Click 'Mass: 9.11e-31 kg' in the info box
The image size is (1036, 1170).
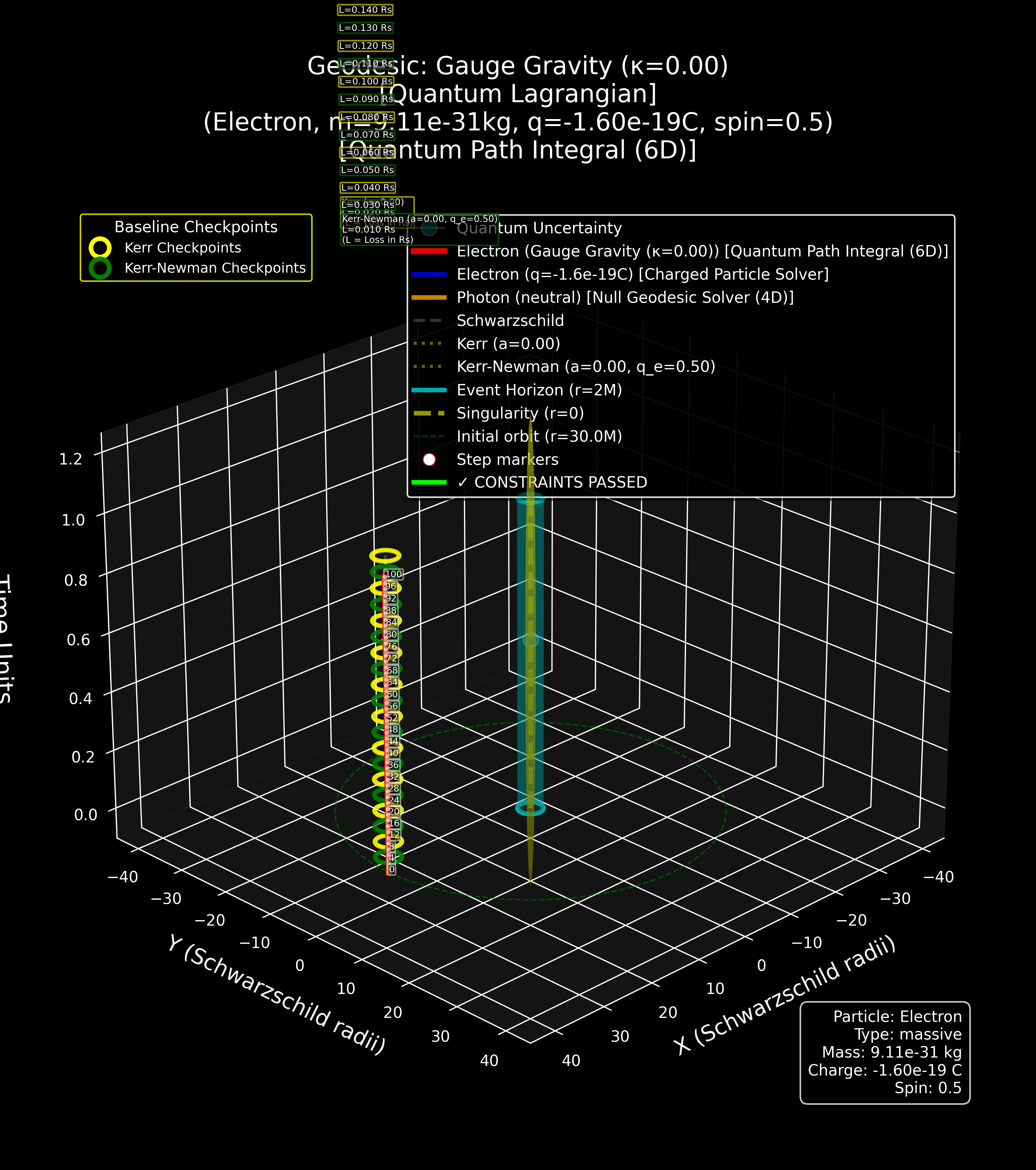point(892,1052)
